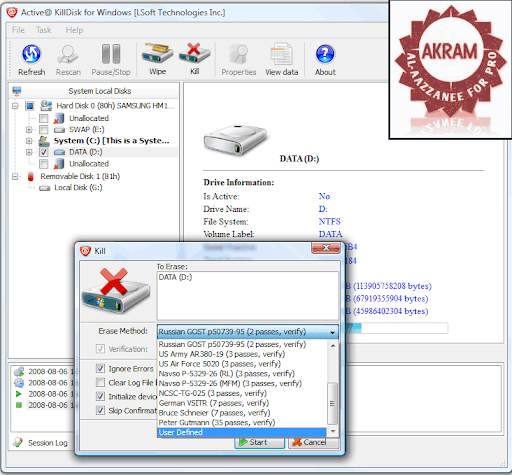The height and width of the screenshot is (475, 512).
Task: Expand the System (C:) tree node
Action: click(29, 141)
